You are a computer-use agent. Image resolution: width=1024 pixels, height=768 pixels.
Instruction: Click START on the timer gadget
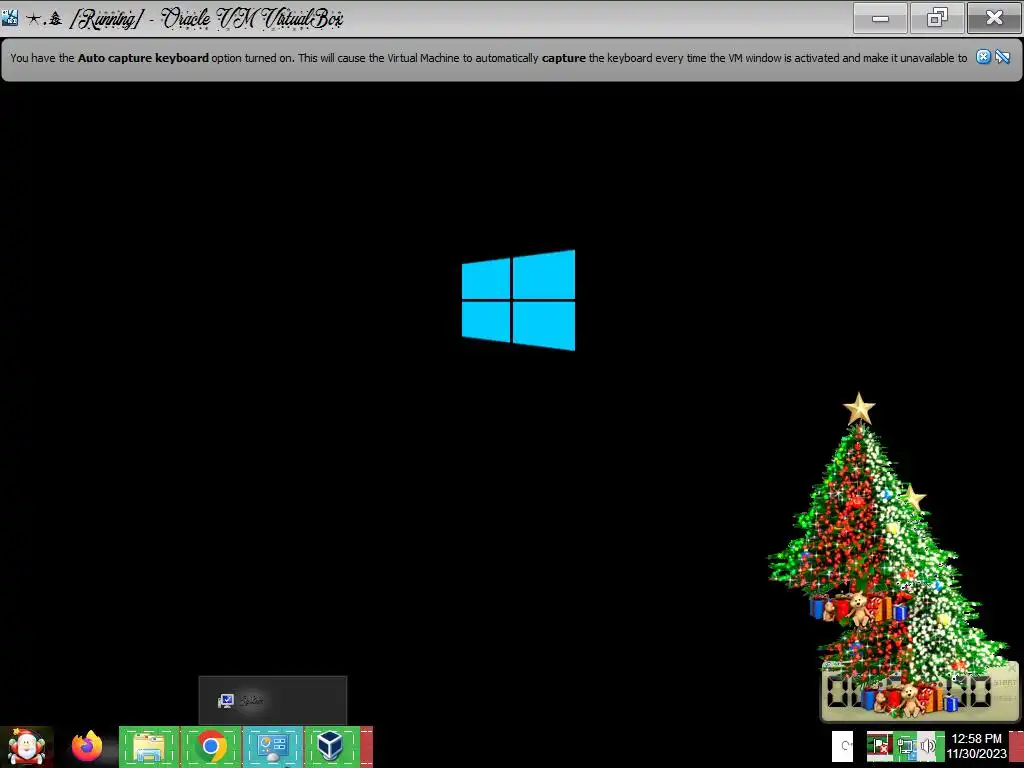1004,682
